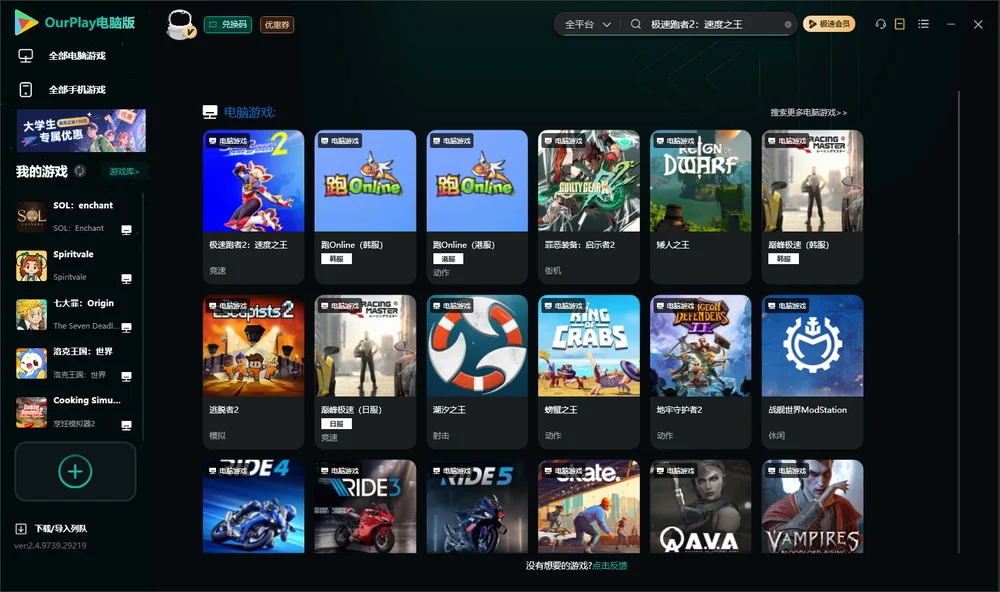
Task: Open the 地牢守护者2 game card
Action: [x=700, y=372]
